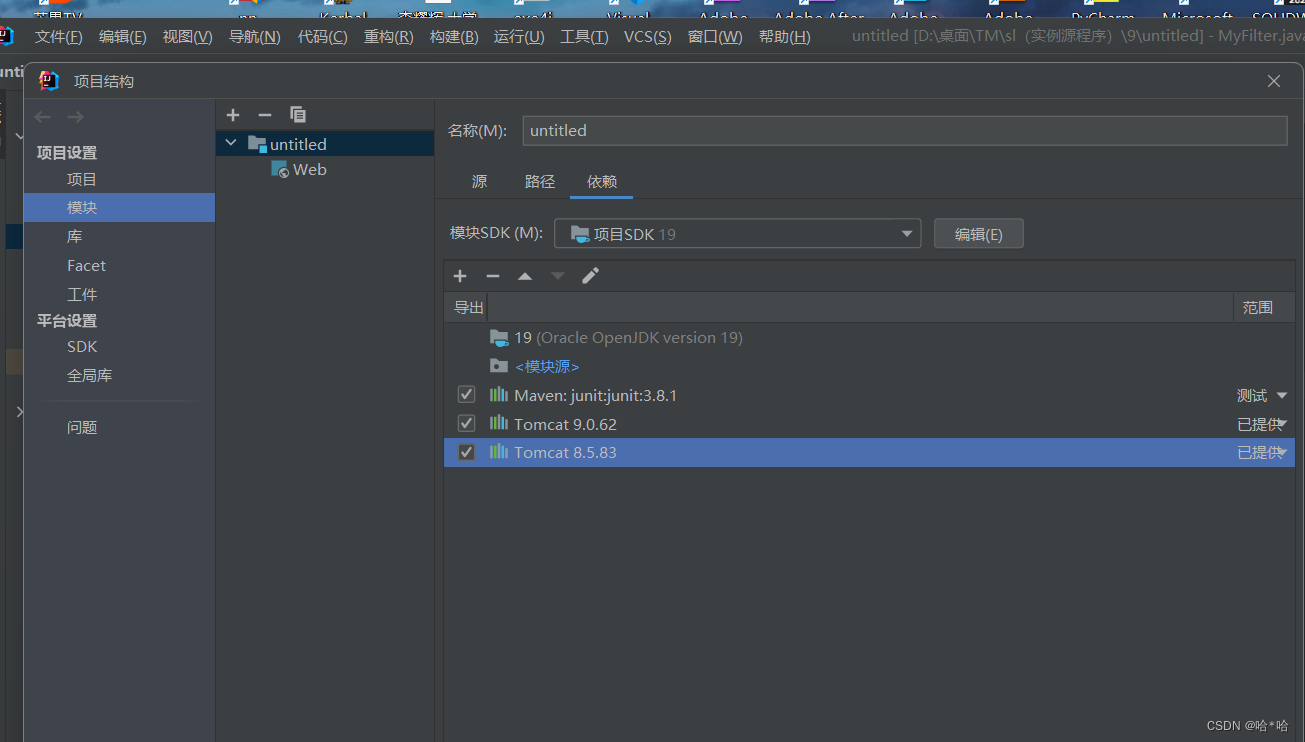This screenshot has width=1305, height=742.
Task: Toggle export checkbox for Maven junit
Action: tap(466, 395)
